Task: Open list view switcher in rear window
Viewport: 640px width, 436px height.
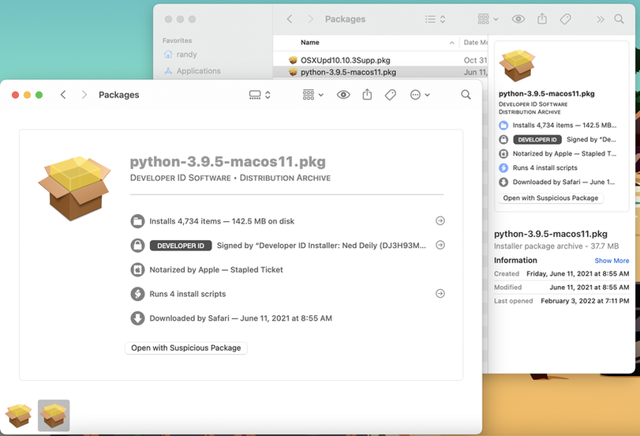Action: pyautogui.click(x=435, y=19)
